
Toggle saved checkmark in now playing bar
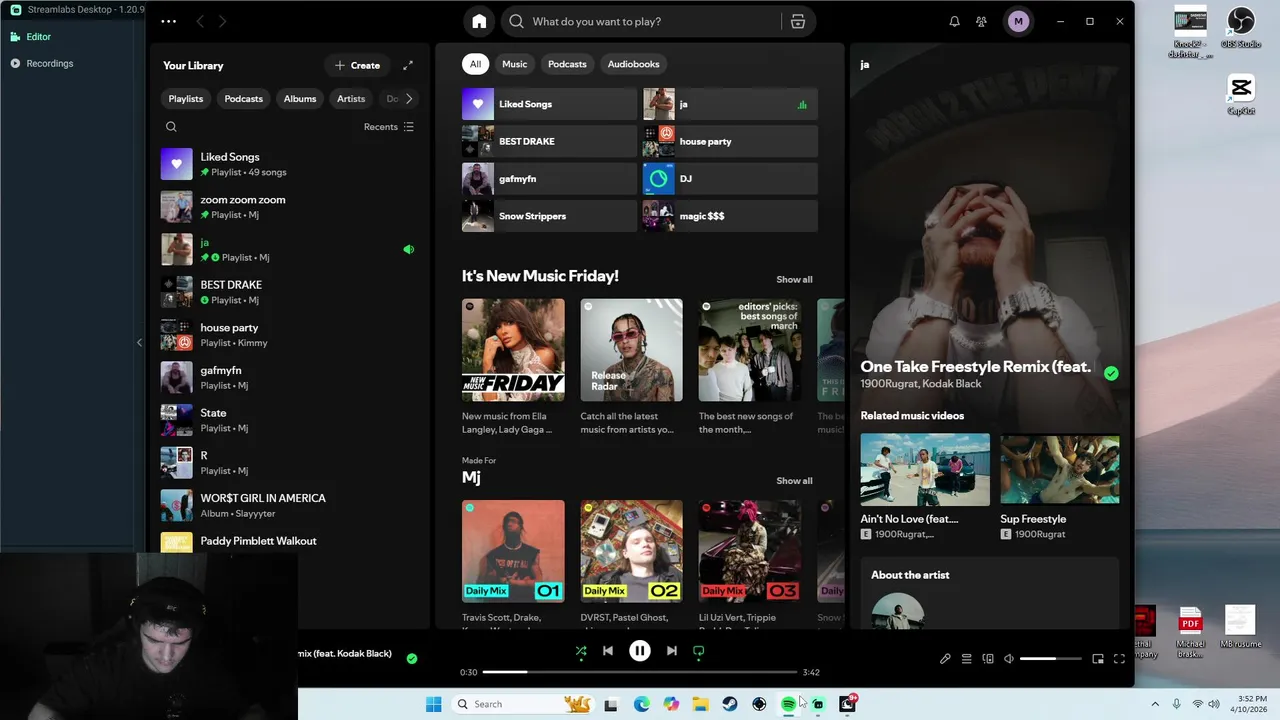[412, 658]
